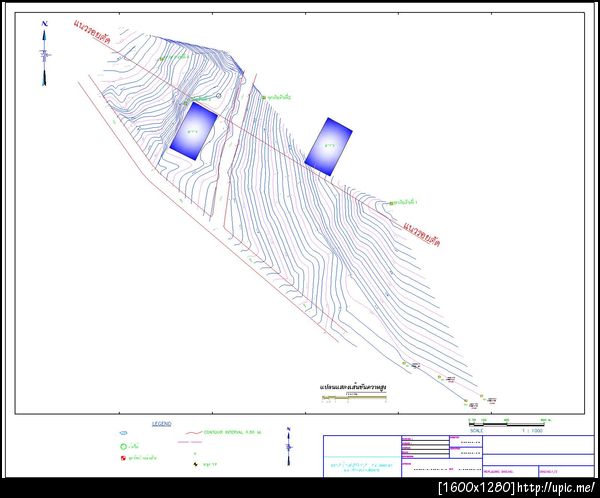Image resolution: width=600 pixels, height=498 pixels.
Task: Click the green marker label beside the right road edge
Action: coord(279,98)
